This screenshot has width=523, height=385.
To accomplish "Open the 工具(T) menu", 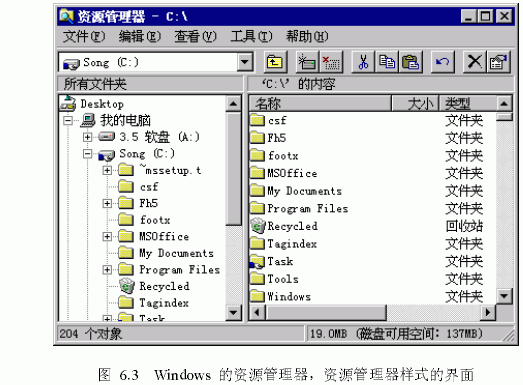I will click(251, 36).
